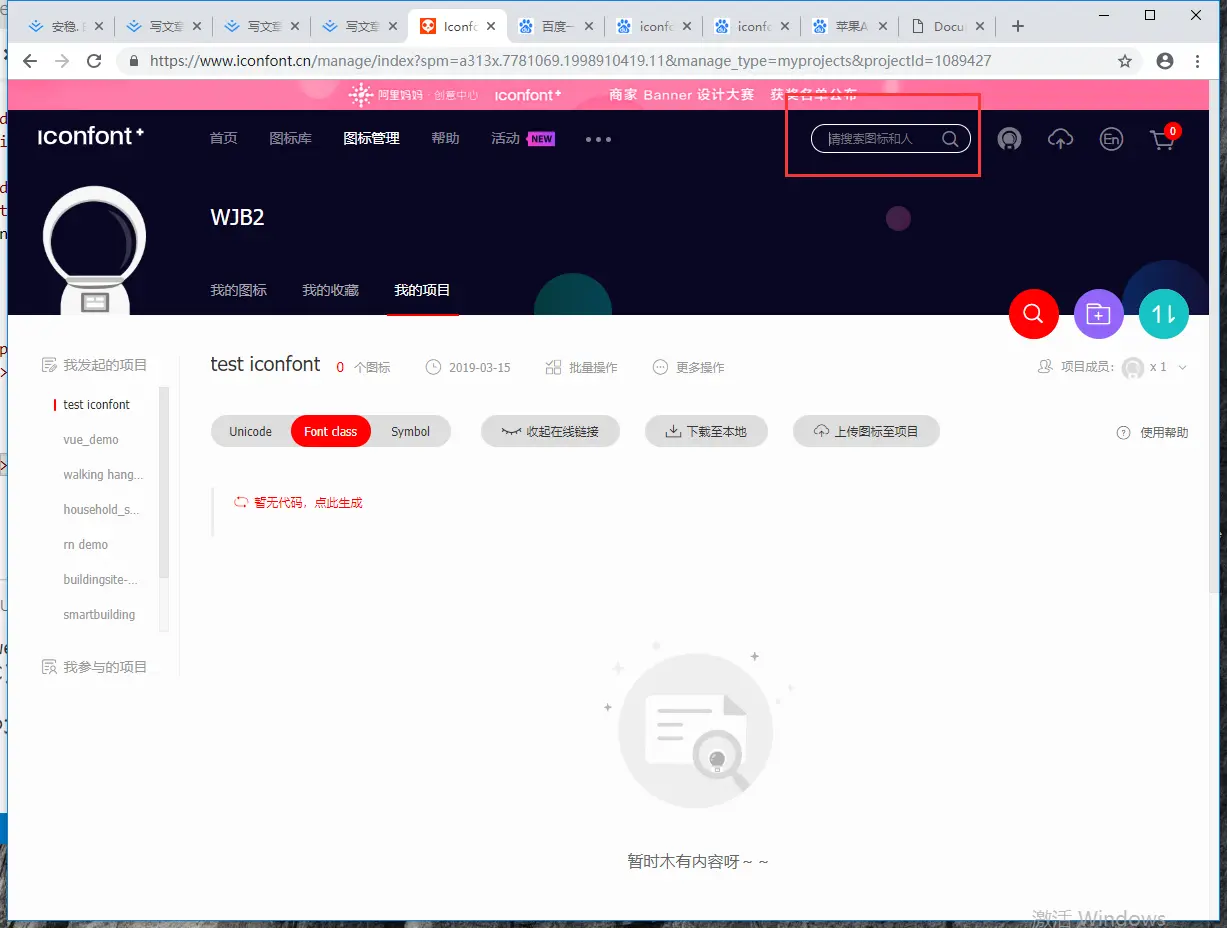Click the red round search button
The image size is (1227, 928).
coord(1034,314)
